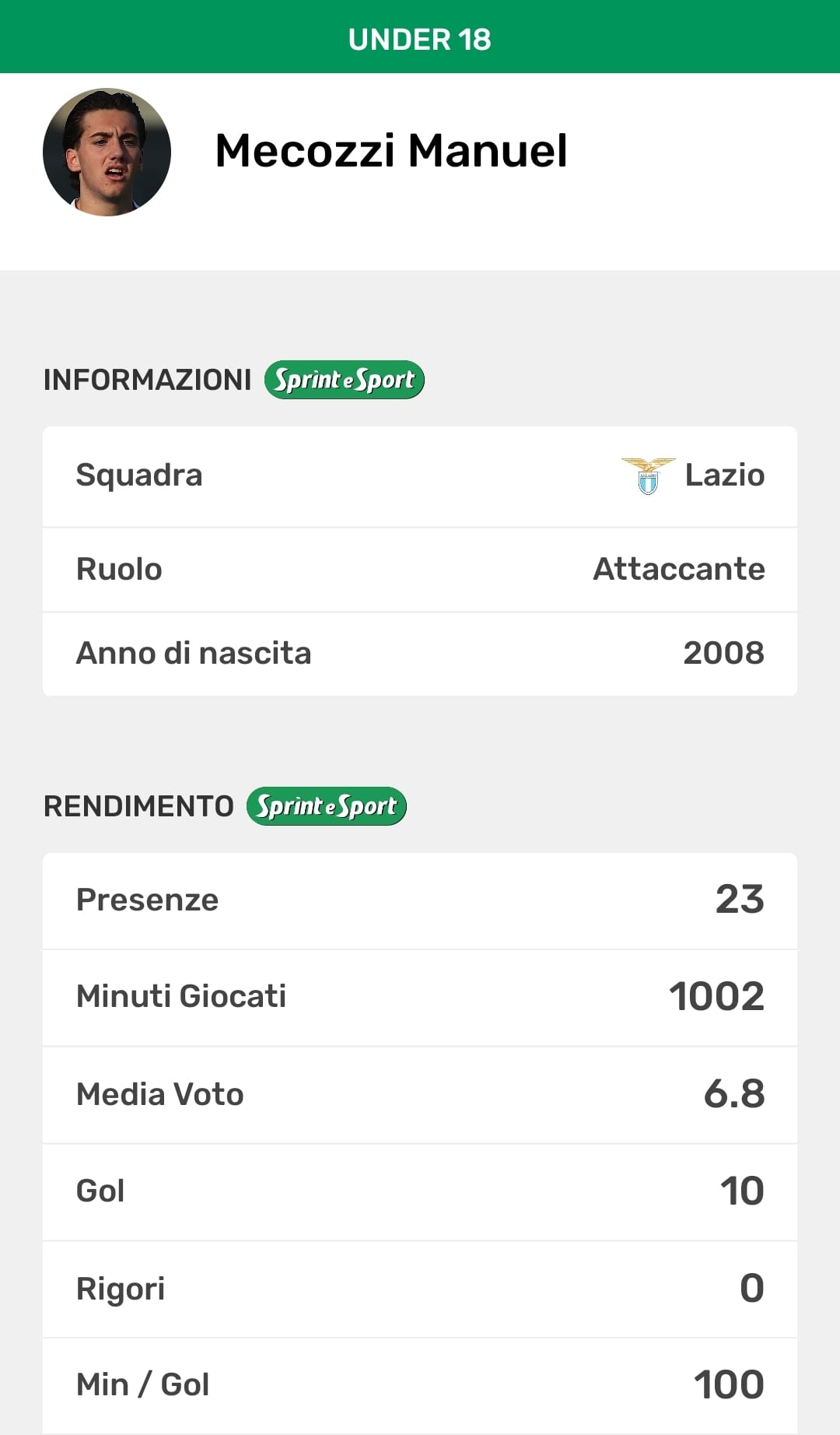Click the Gol row label
This screenshot has height=1435, width=840.
click(x=100, y=1191)
